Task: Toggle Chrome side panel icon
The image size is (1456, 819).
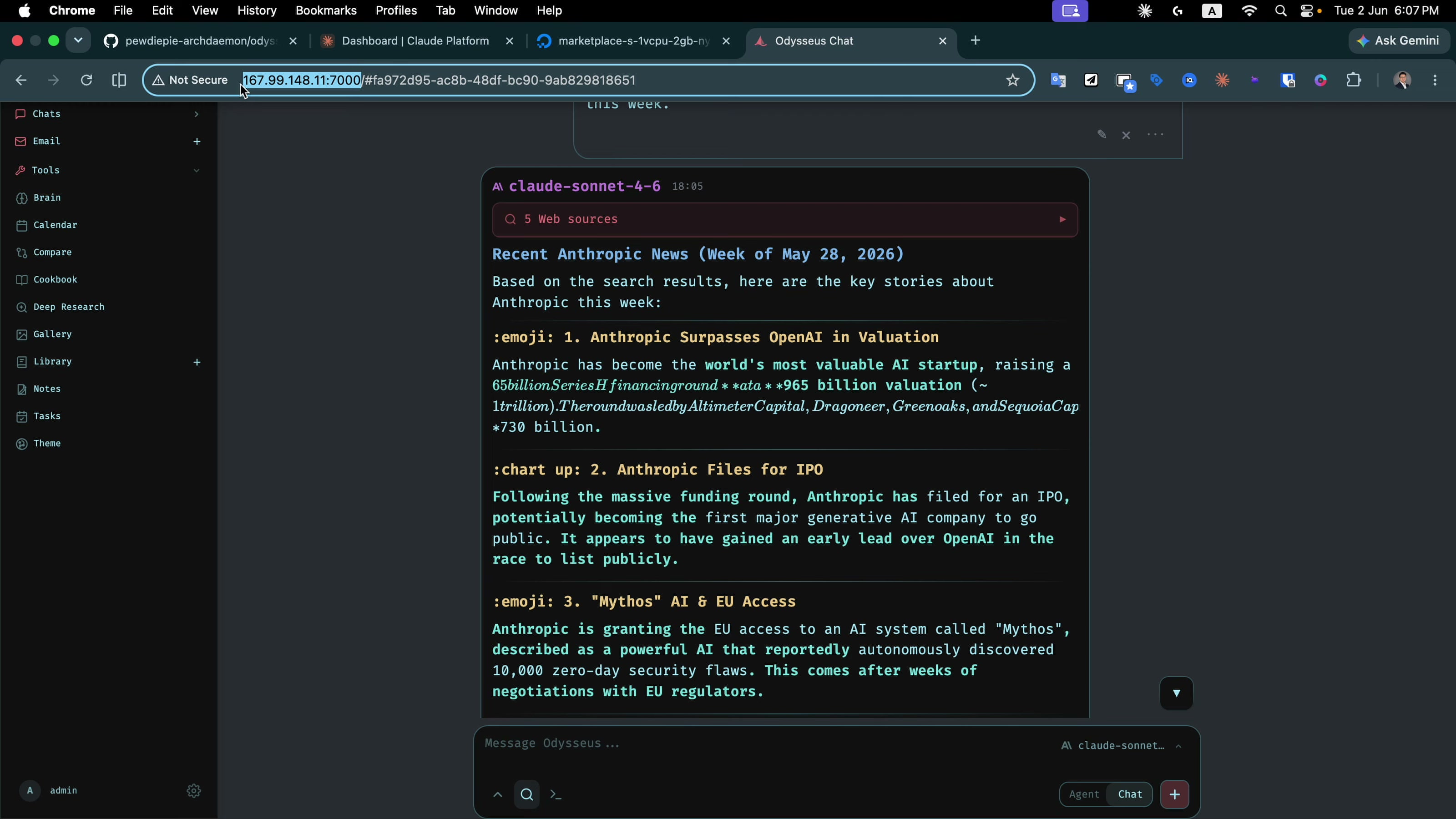Action: [119, 80]
